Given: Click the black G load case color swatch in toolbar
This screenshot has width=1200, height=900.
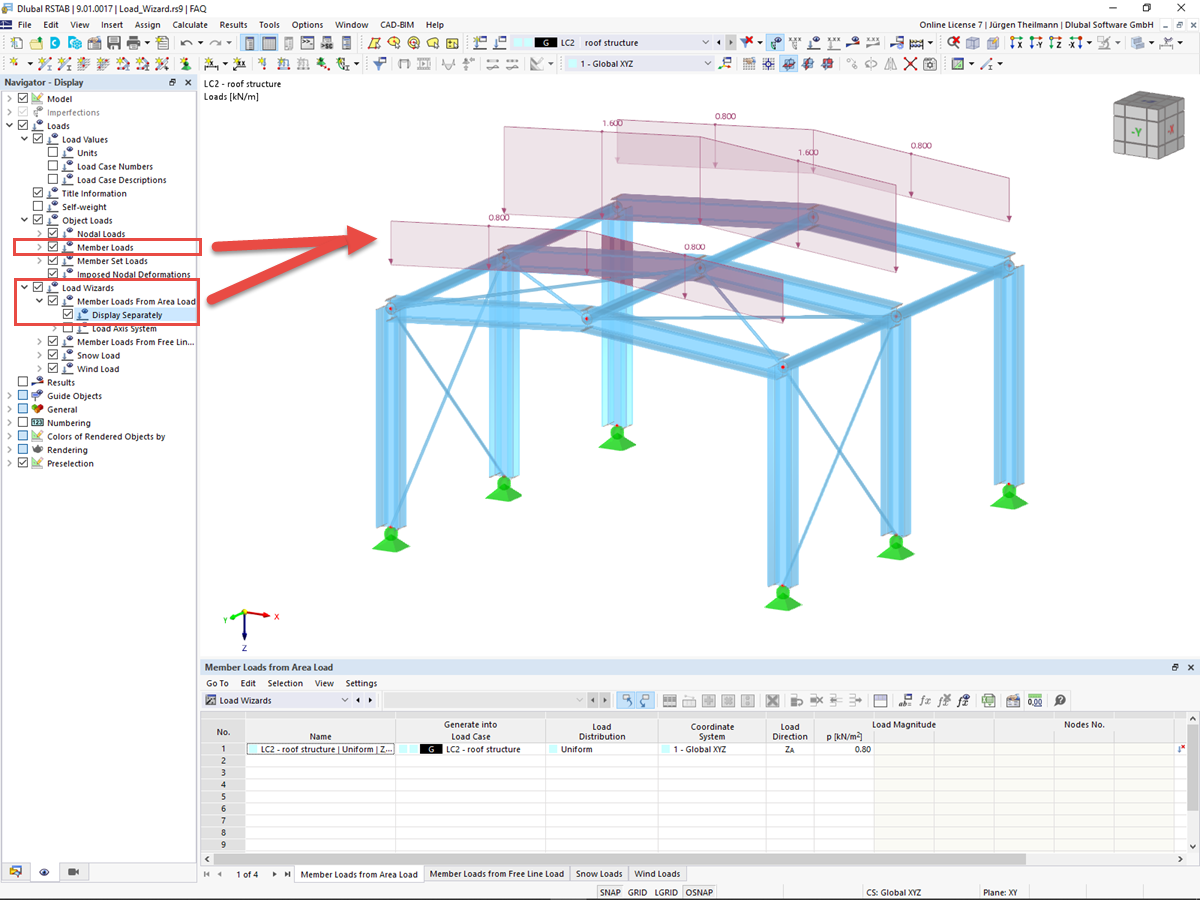Looking at the screenshot, I should (546, 43).
